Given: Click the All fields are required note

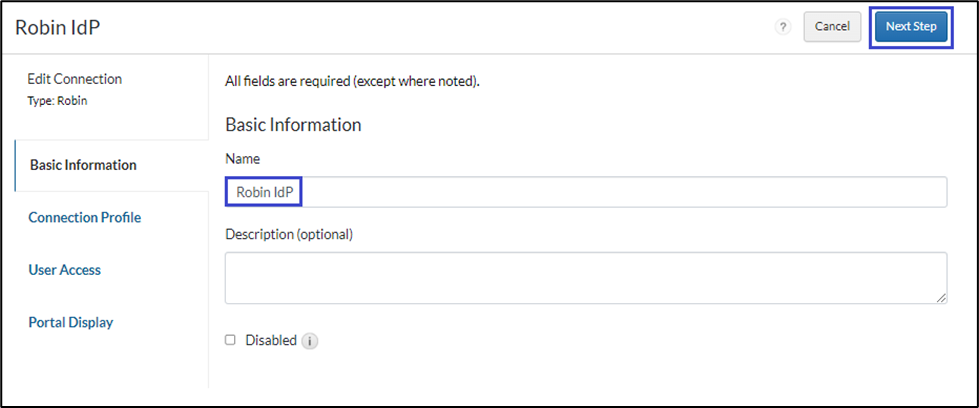Looking at the screenshot, I should [x=352, y=81].
